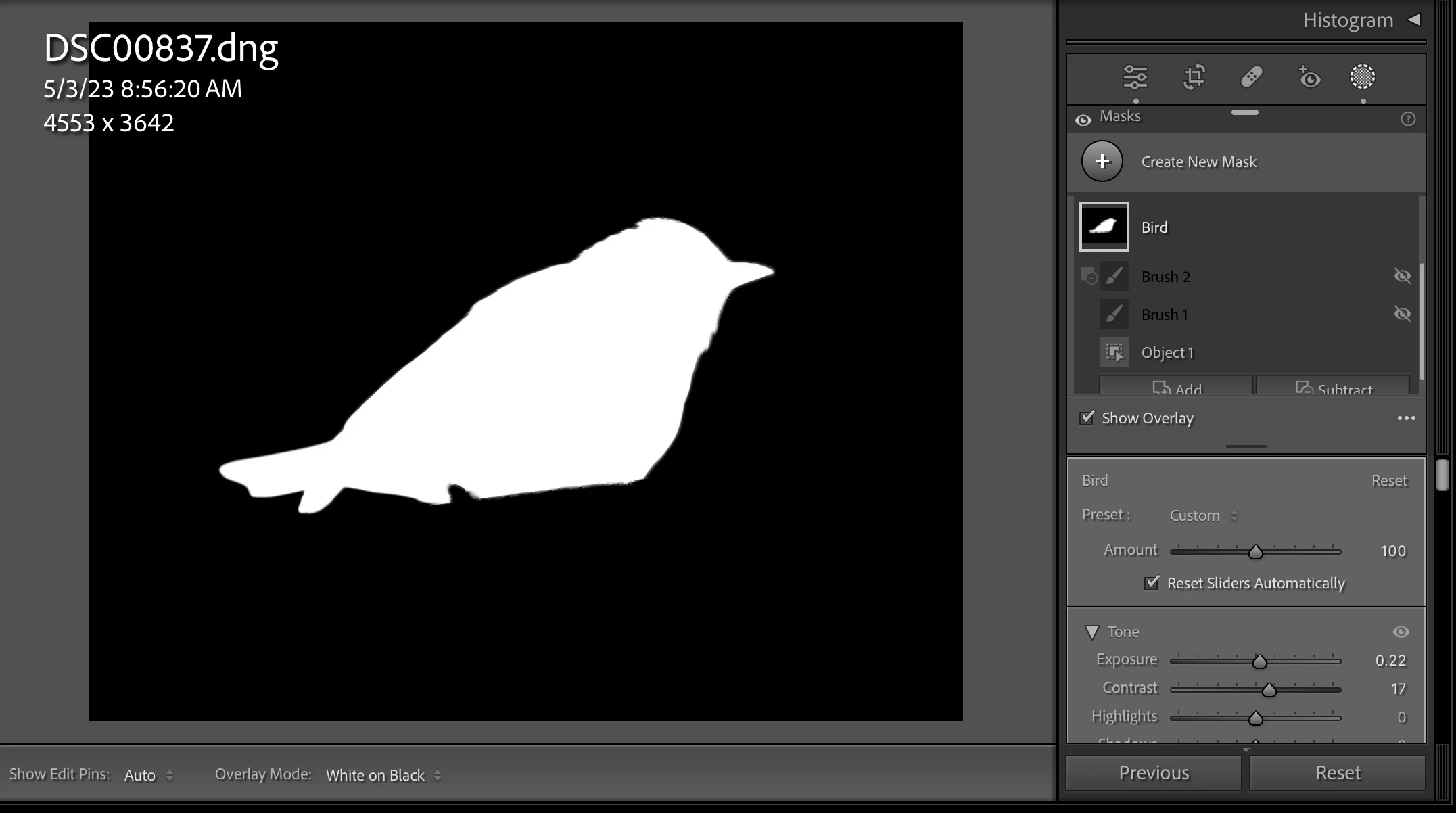Select the Healing tool icon
Image resolution: width=1456 pixels, height=813 pixels.
1251,77
